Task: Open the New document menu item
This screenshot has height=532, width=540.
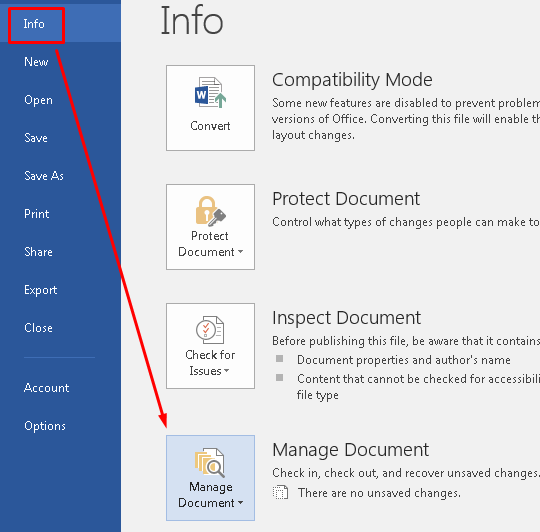Action: click(36, 62)
